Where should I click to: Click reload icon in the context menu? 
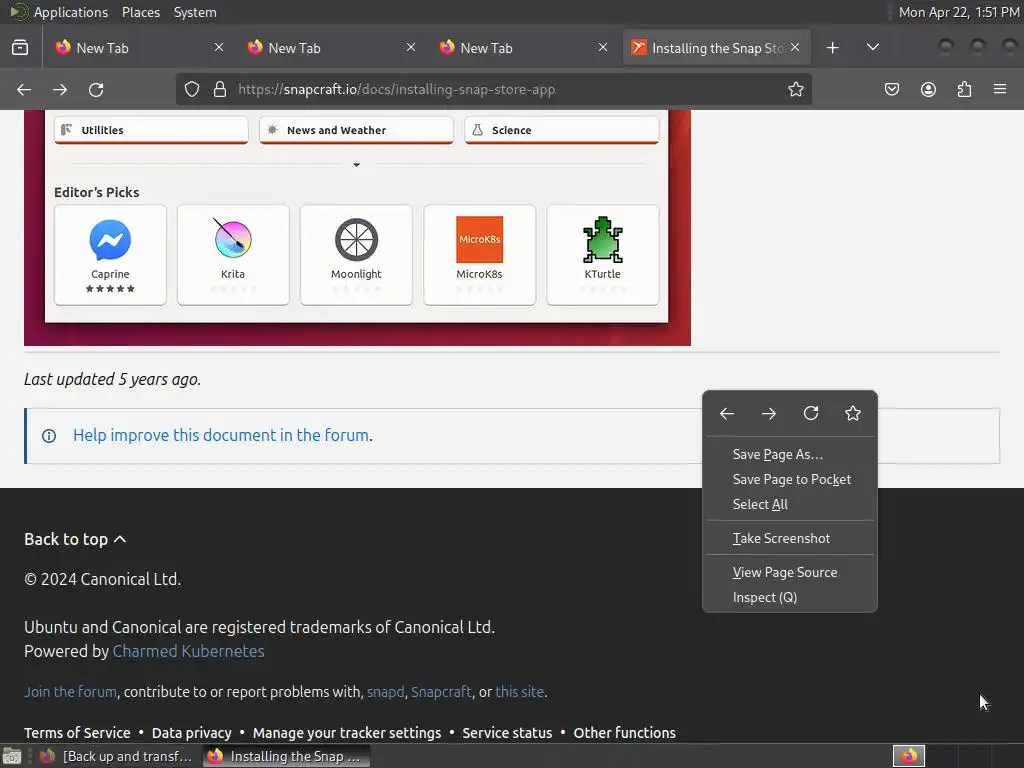tap(811, 413)
